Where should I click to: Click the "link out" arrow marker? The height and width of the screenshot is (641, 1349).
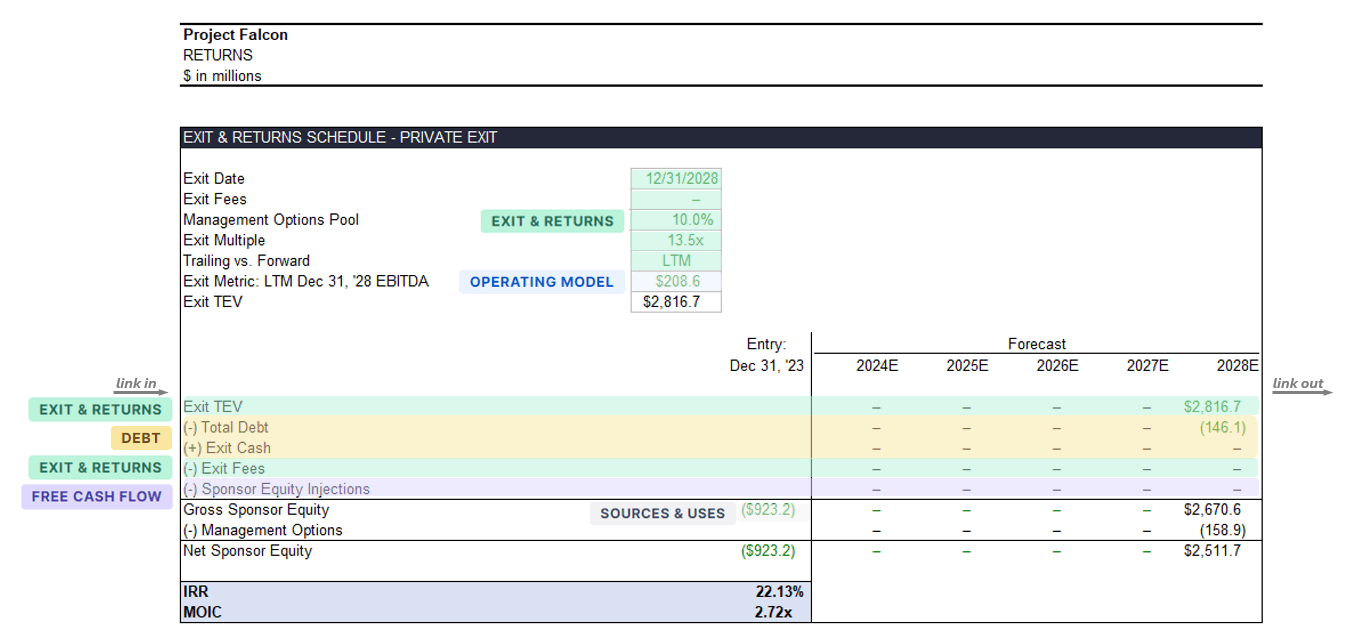click(x=1302, y=386)
